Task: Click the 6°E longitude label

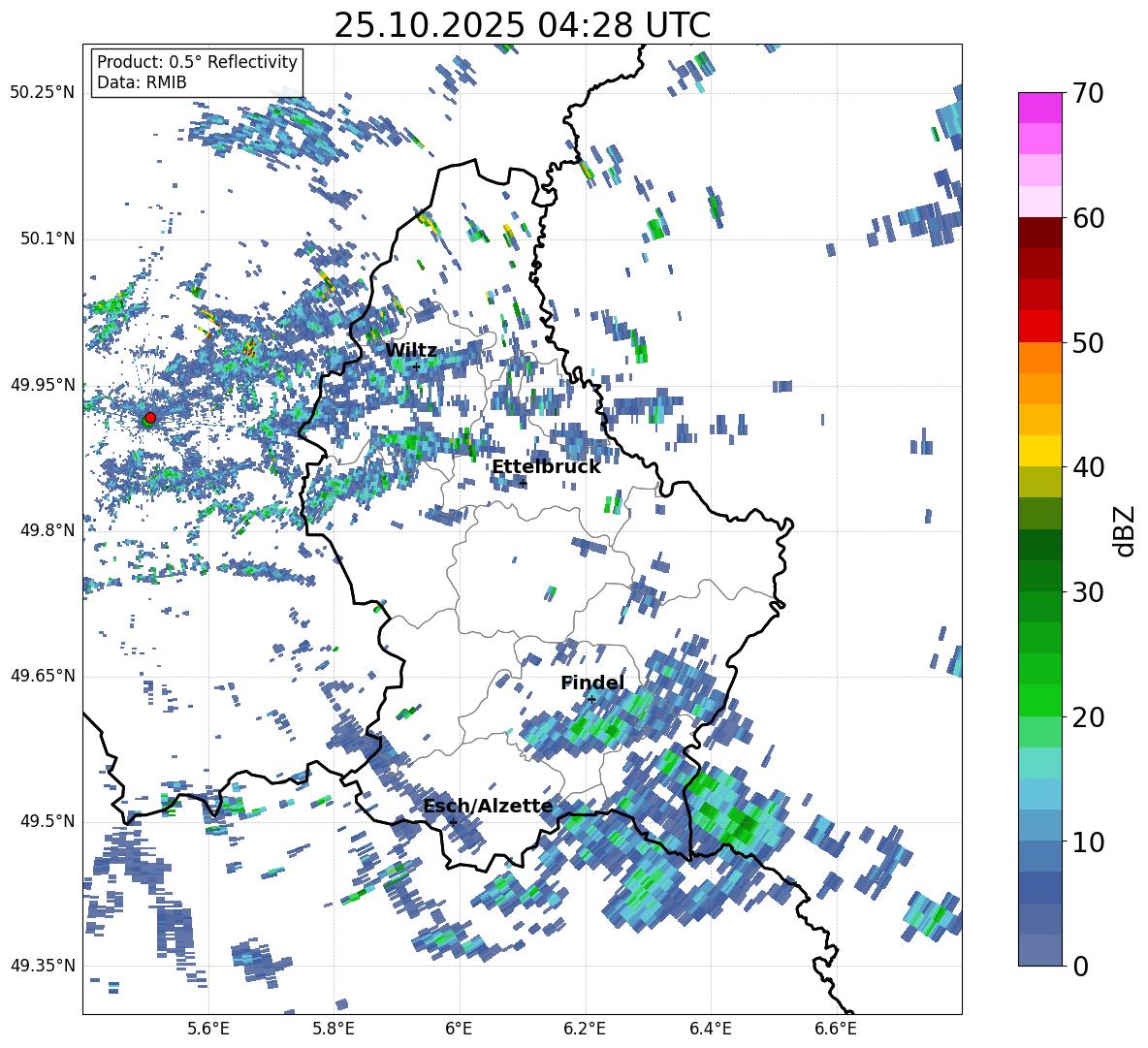Action: [x=459, y=1029]
